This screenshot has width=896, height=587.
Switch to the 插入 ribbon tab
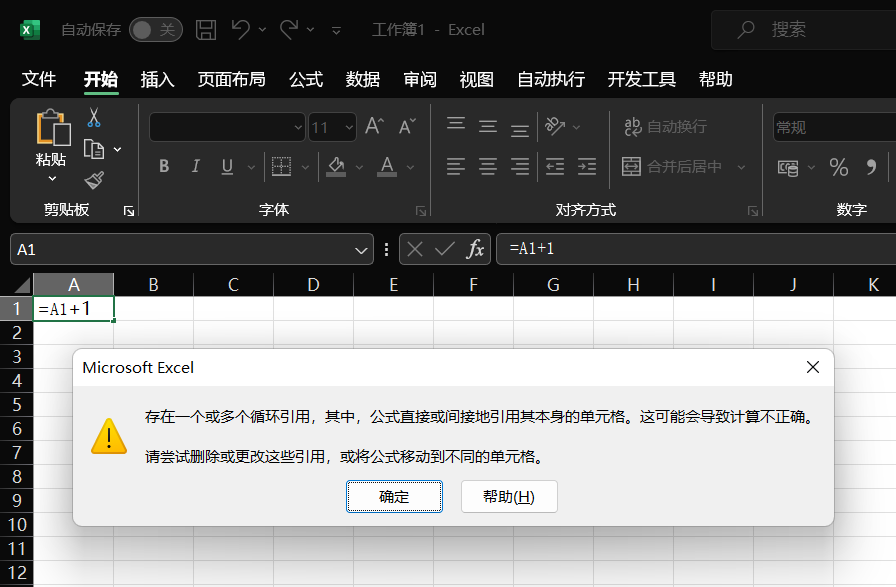pyautogui.click(x=157, y=79)
